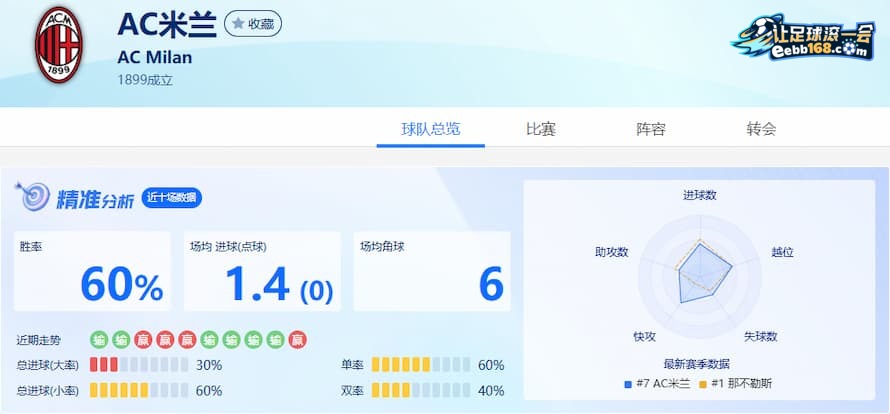Select the 阵容 tab
890x414 pixels.
[x=651, y=129]
